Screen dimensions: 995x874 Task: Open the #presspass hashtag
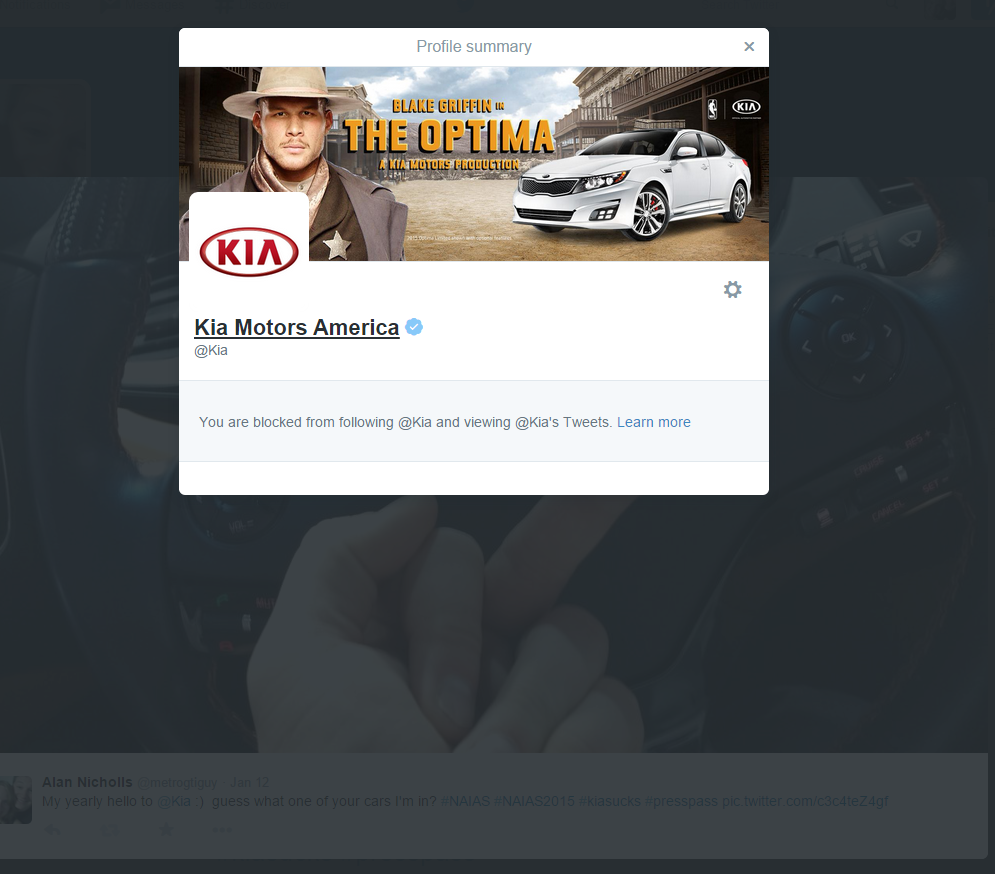(681, 801)
